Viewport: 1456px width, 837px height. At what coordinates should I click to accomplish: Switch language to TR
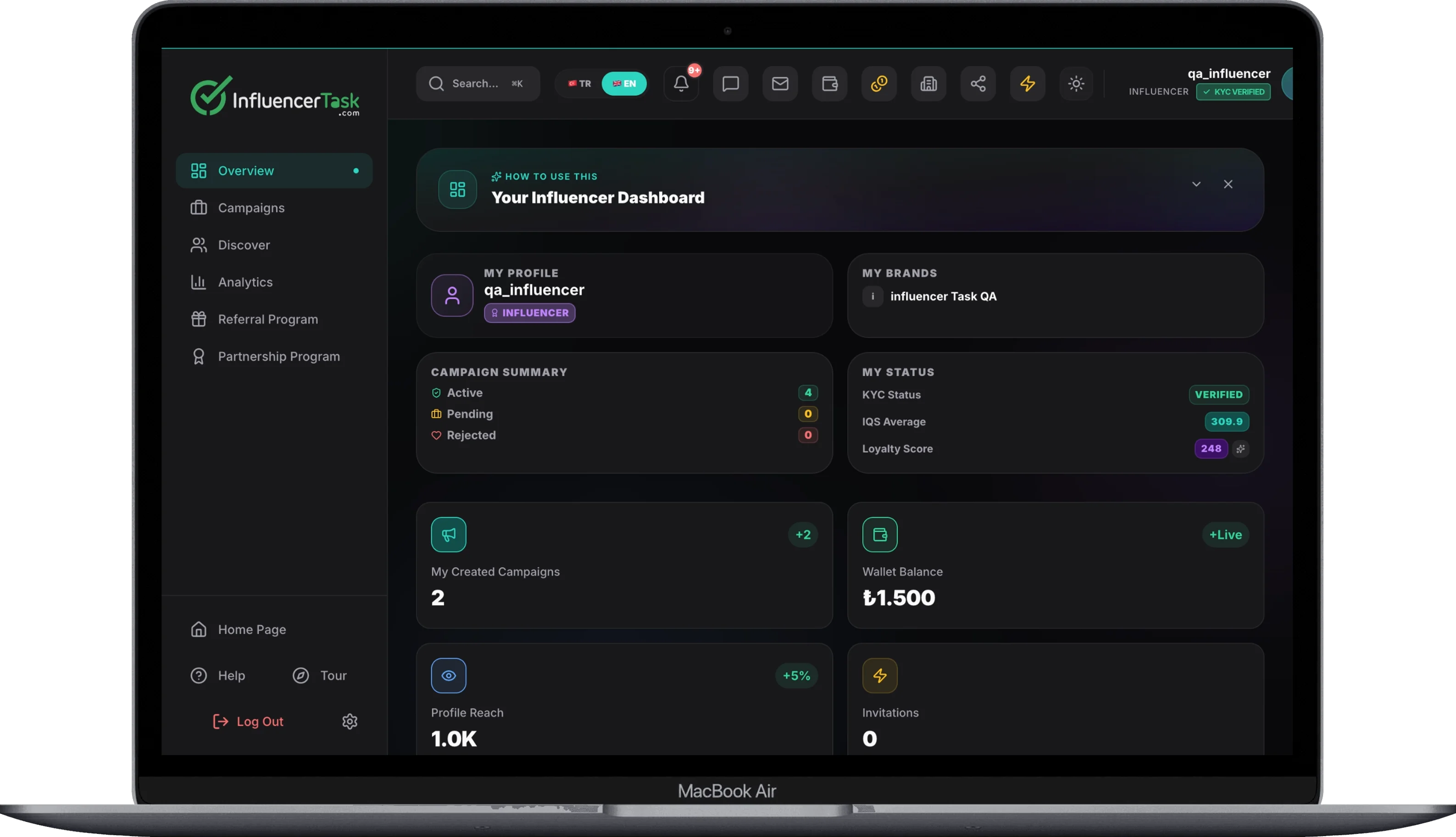click(x=579, y=84)
